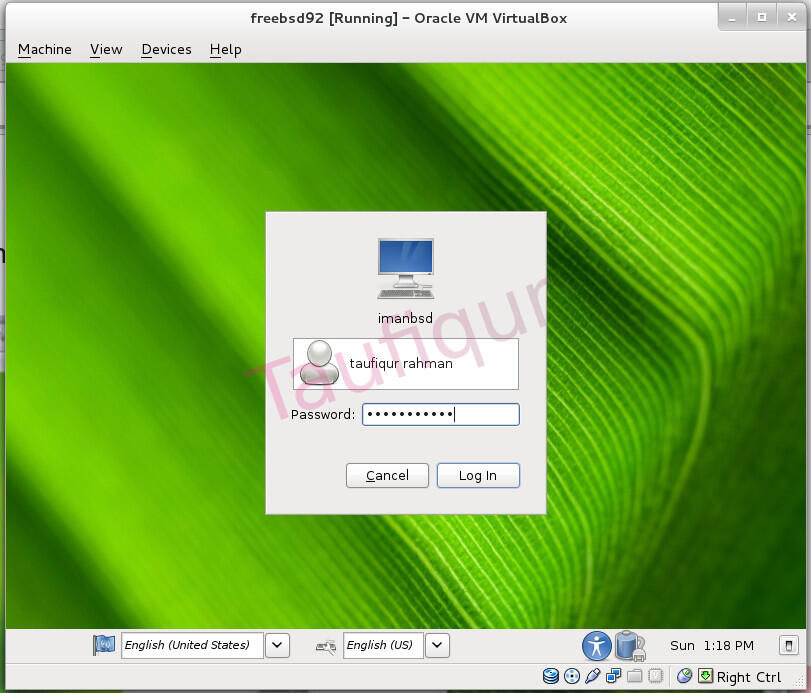811x693 pixels.
Task: Open the English (United States) language combo box
Action: (x=192, y=645)
